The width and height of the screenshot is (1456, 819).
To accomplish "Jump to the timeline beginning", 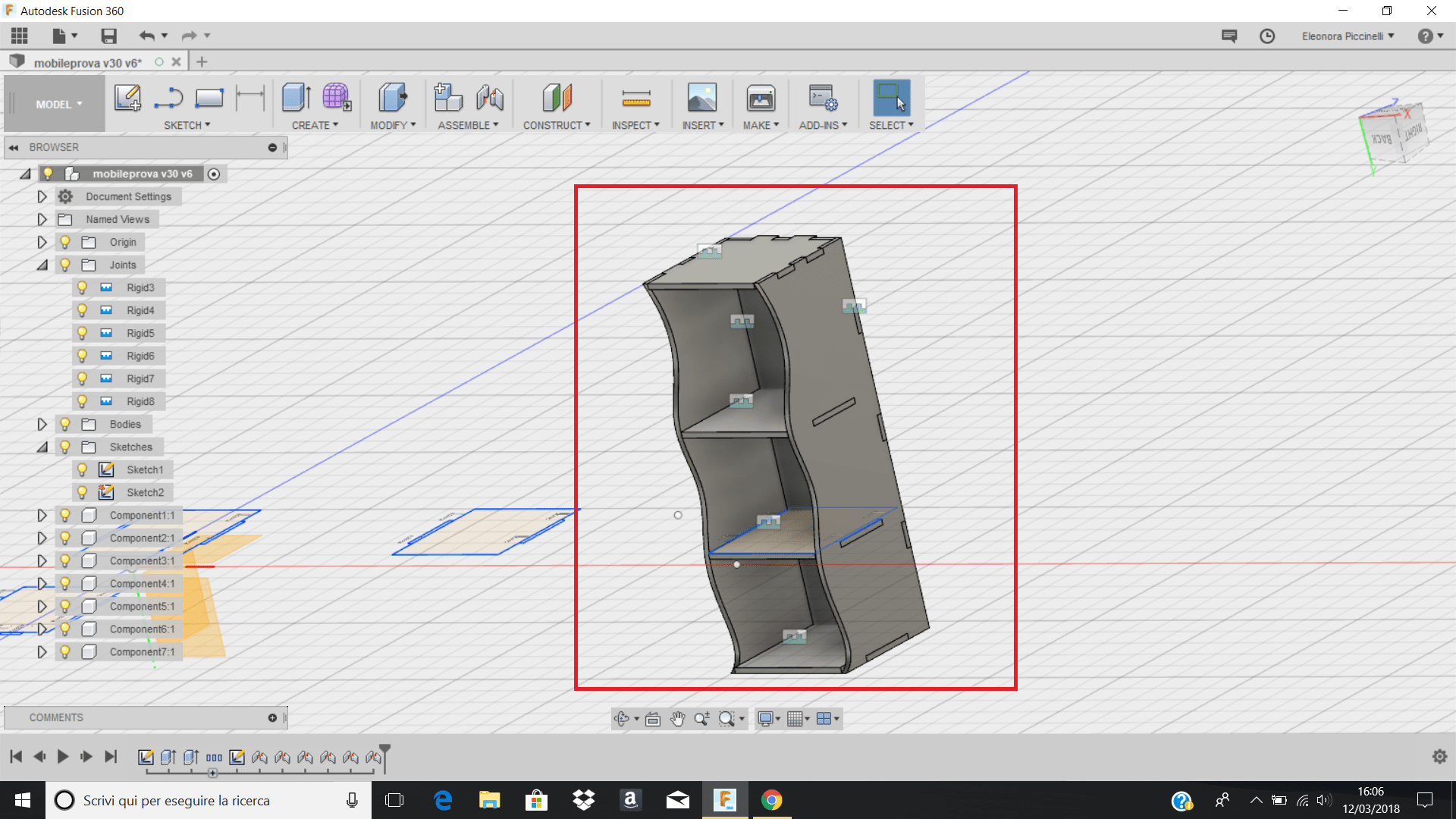I will pos(16,756).
